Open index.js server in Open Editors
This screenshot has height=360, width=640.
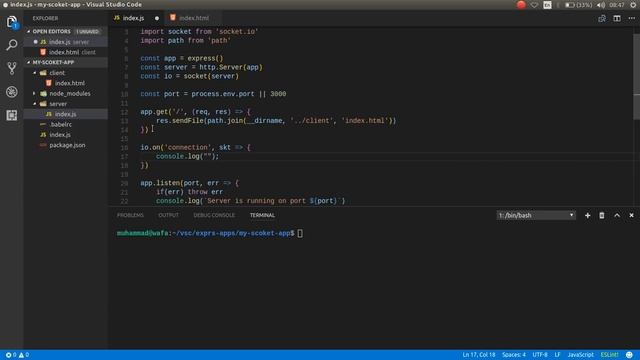[x=66, y=42]
